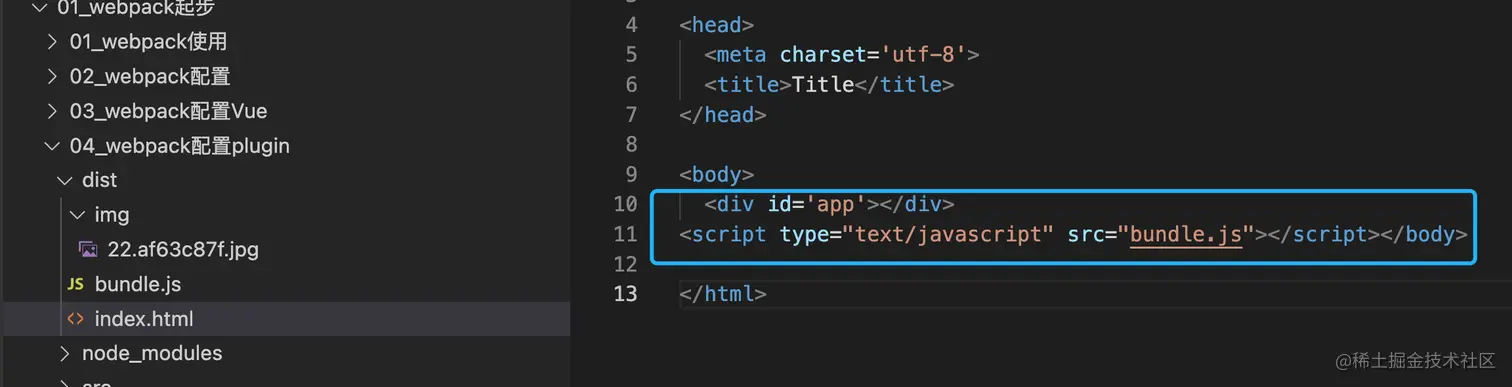Click the word Title inside title tags
This screenshot has width=1512, height=387.
coord(823,85)
